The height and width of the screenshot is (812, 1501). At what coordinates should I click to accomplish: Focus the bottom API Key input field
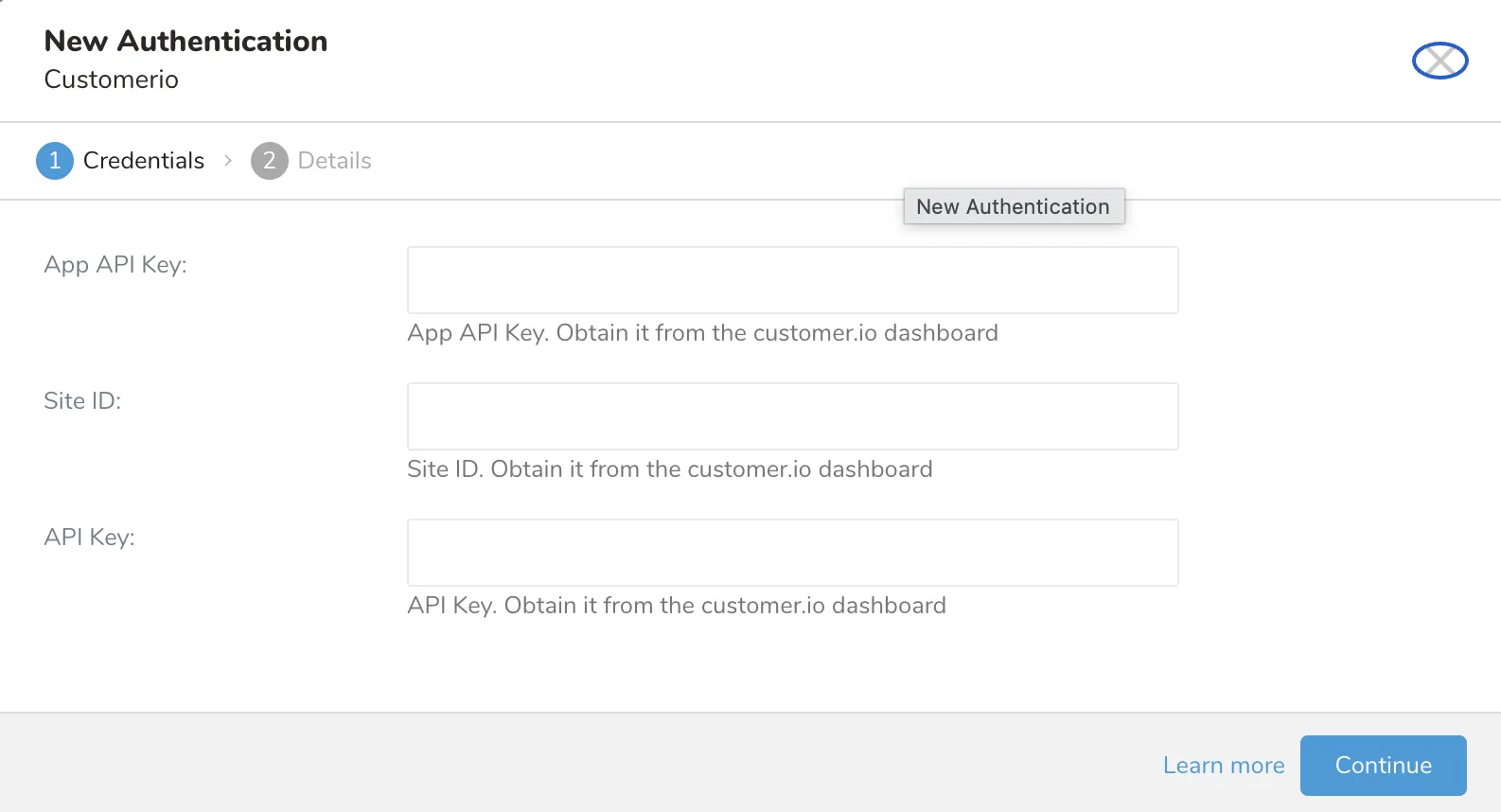[793, 553]
